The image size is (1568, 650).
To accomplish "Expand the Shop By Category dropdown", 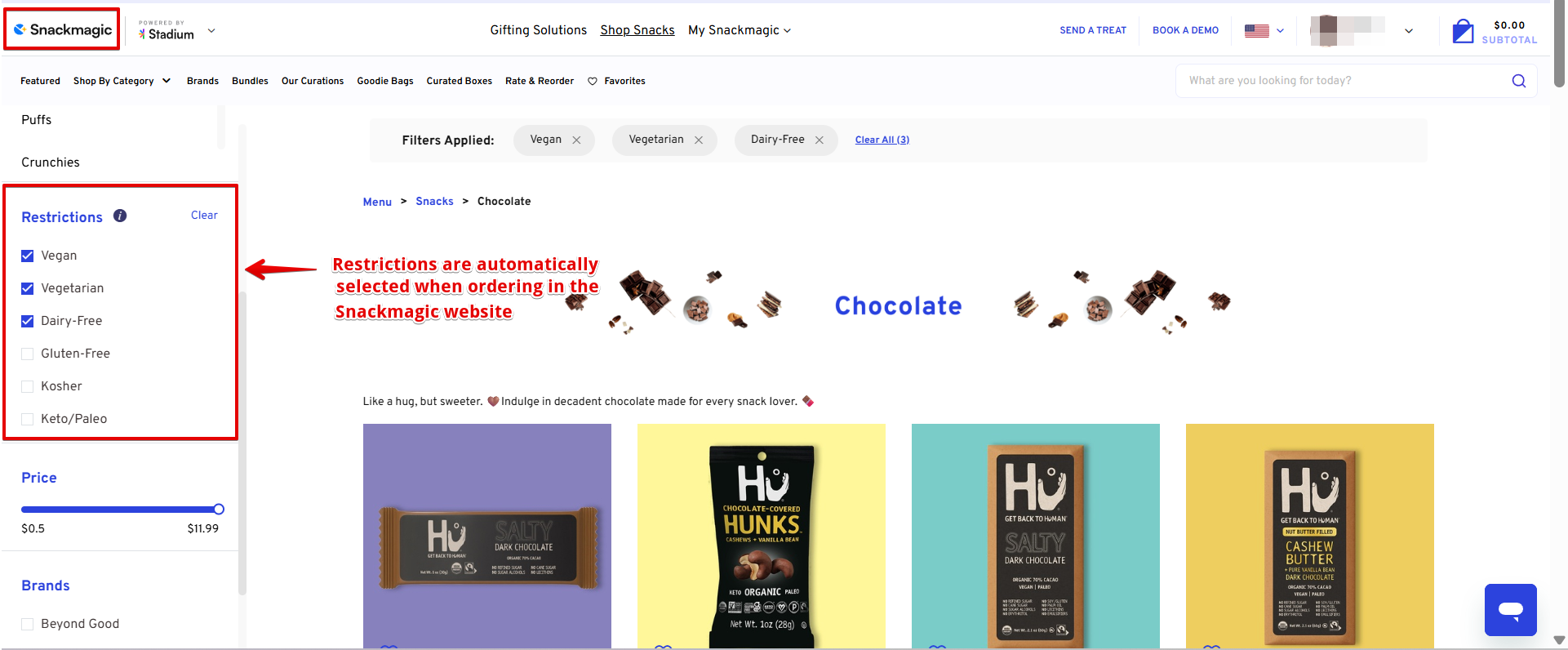I will (x=122, y=81).
